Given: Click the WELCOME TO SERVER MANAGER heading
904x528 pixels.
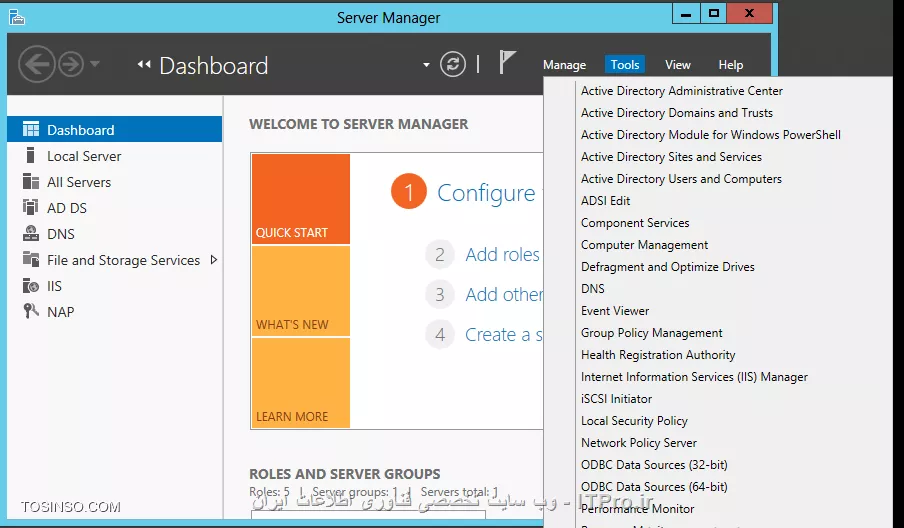Looking at the screenshot, I should [x=359, y=124].
